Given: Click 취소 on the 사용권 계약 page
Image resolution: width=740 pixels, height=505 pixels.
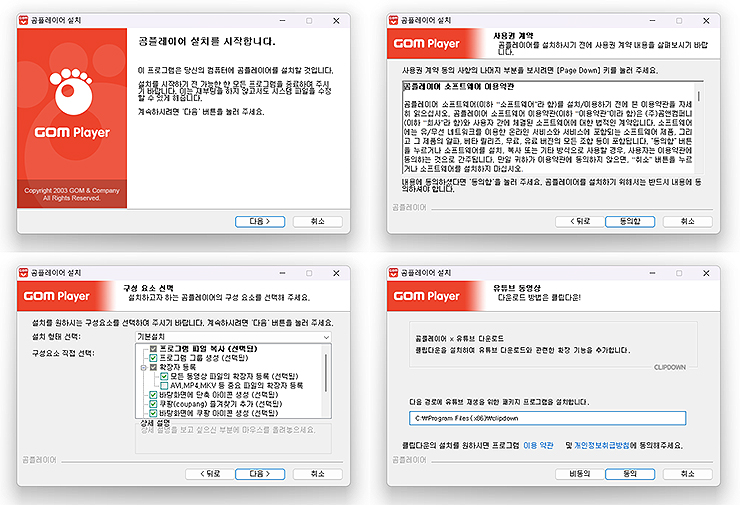Looking at the screenshot, I should pyautogui.click(x=688, y=221).
